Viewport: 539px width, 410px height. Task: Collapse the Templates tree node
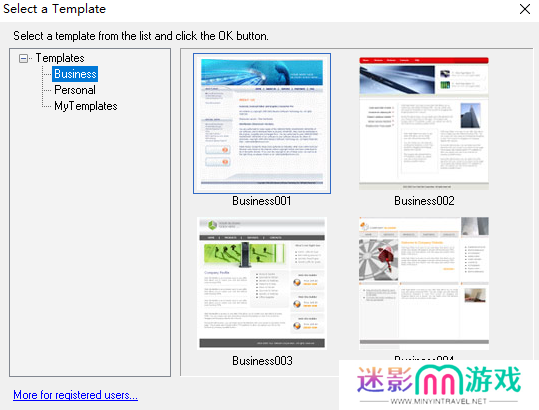(x=23, y=58)
